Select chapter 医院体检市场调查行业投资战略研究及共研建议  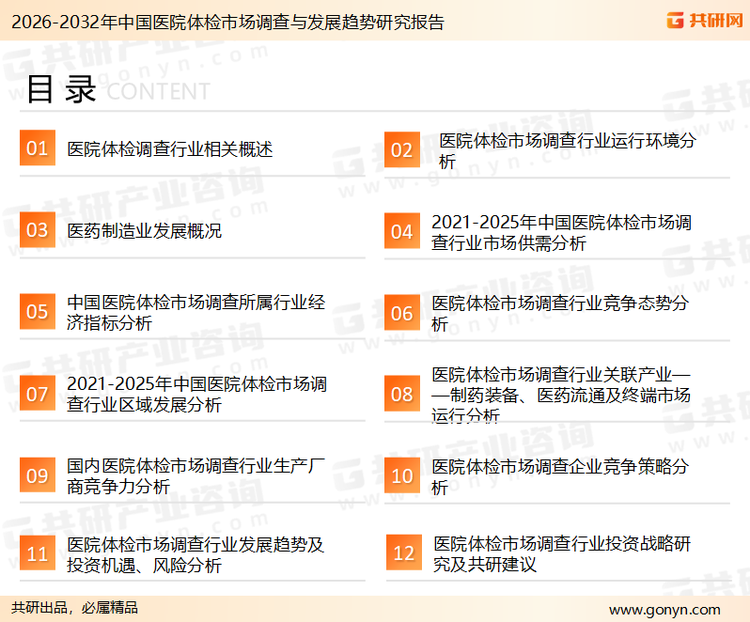(562, 554)
